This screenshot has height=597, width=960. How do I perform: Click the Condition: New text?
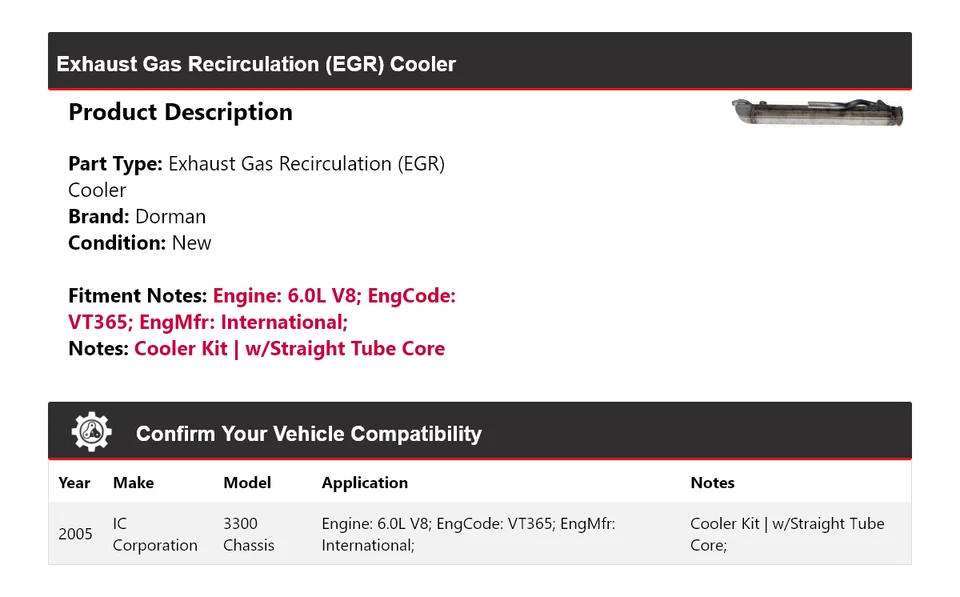pyautogui.click(x=140, y=243)
